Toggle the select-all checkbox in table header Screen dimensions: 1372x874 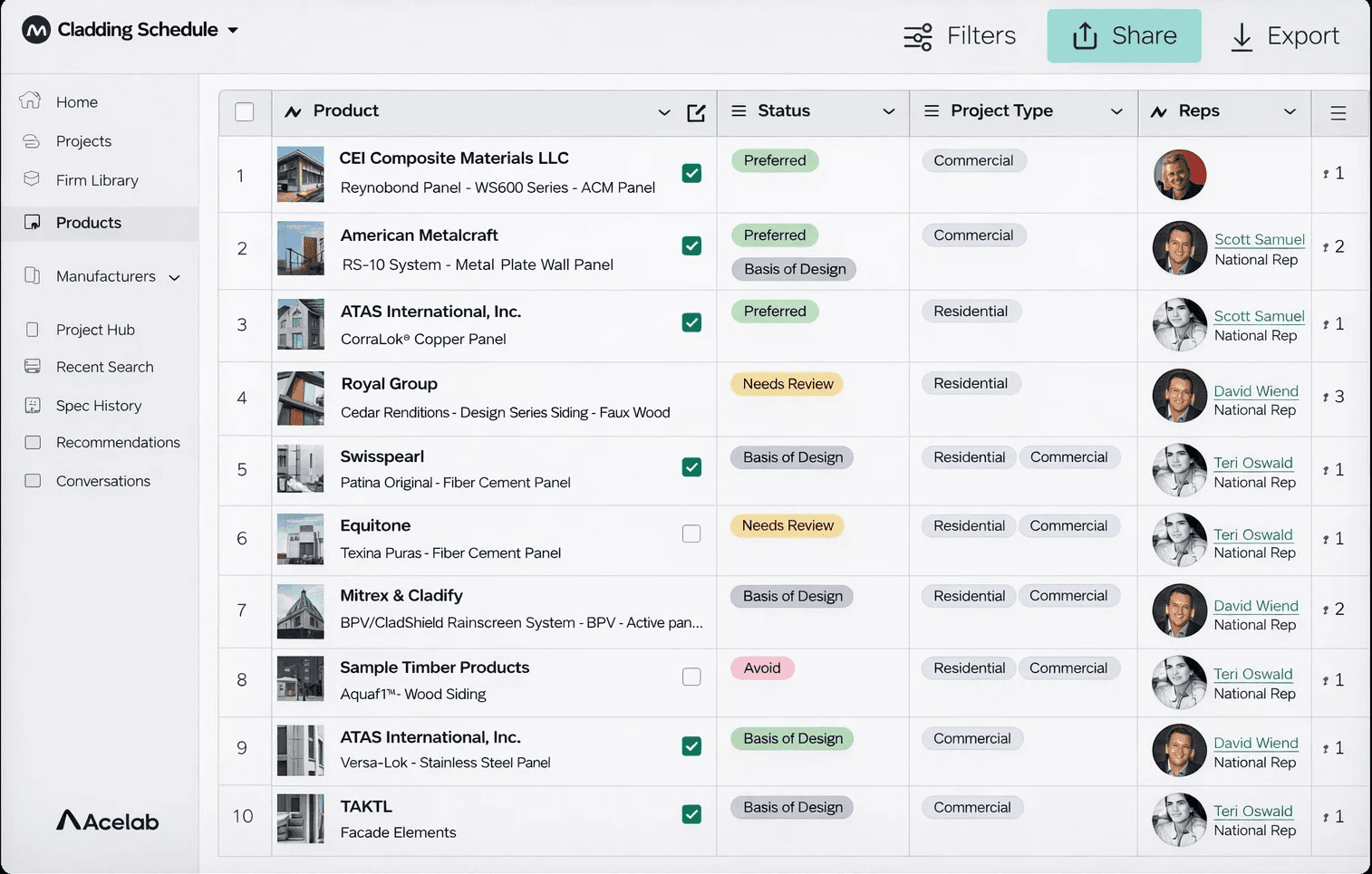[x=245, y=112]
